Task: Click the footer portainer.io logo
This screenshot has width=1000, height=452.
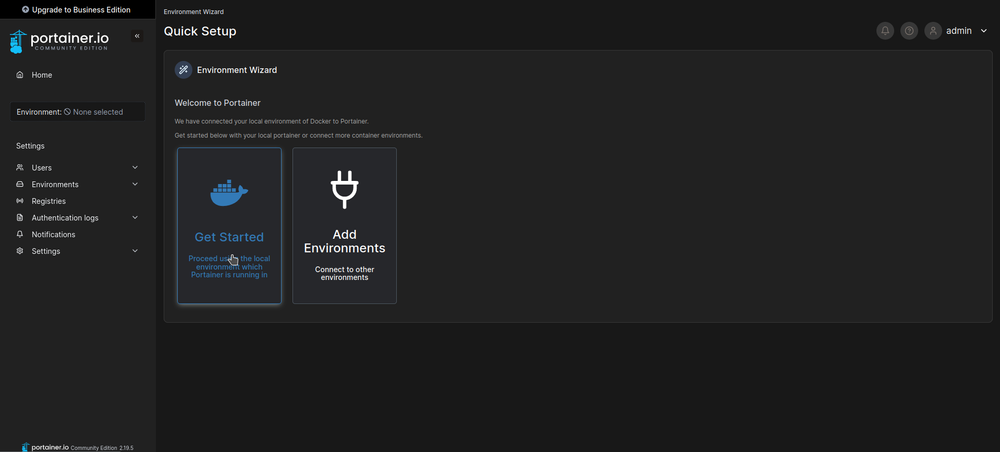Action: [45, 448]
